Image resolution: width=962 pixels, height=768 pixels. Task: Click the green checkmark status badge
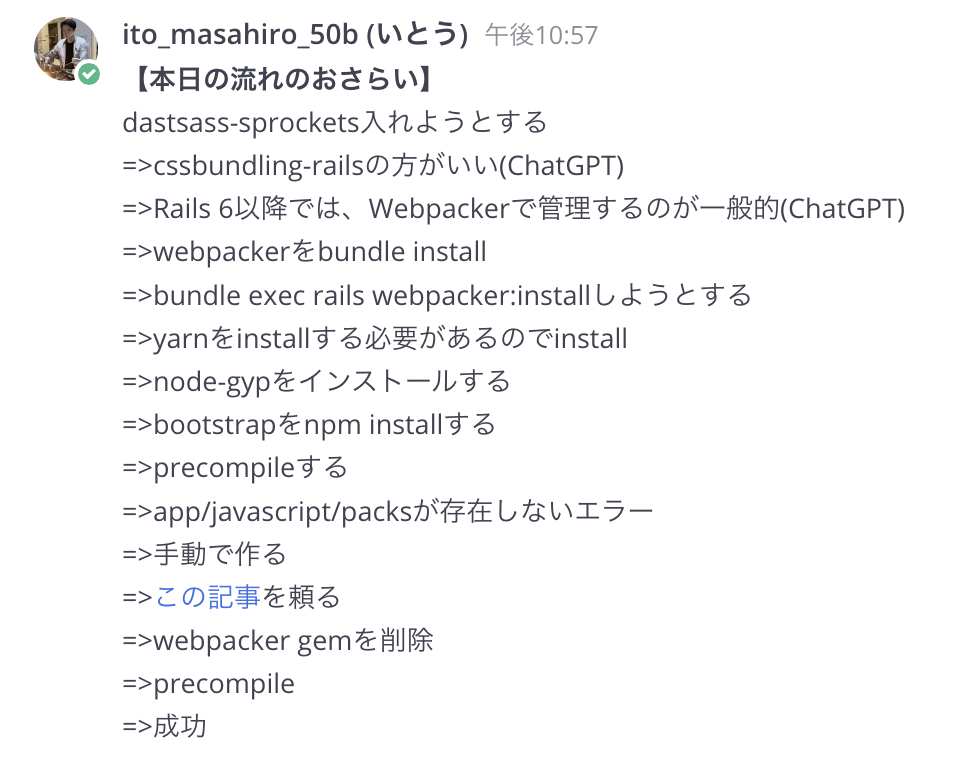[89, 74]
